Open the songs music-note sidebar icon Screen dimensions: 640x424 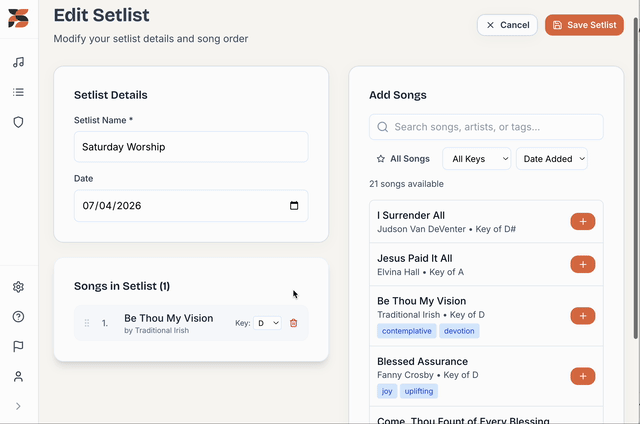pos(18,62)
